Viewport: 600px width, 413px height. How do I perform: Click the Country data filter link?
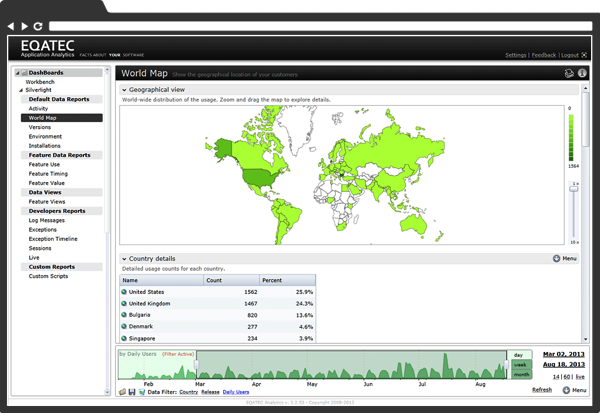189,392
